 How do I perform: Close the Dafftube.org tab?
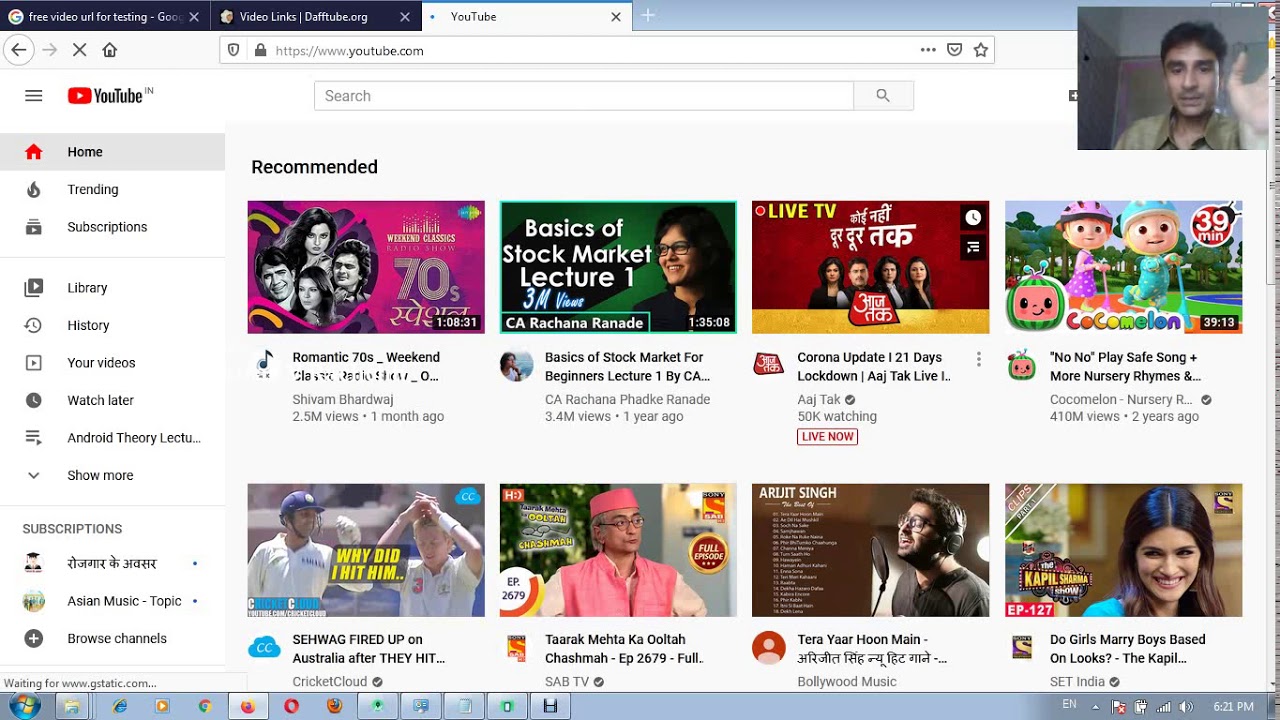(x=405, y=17)
